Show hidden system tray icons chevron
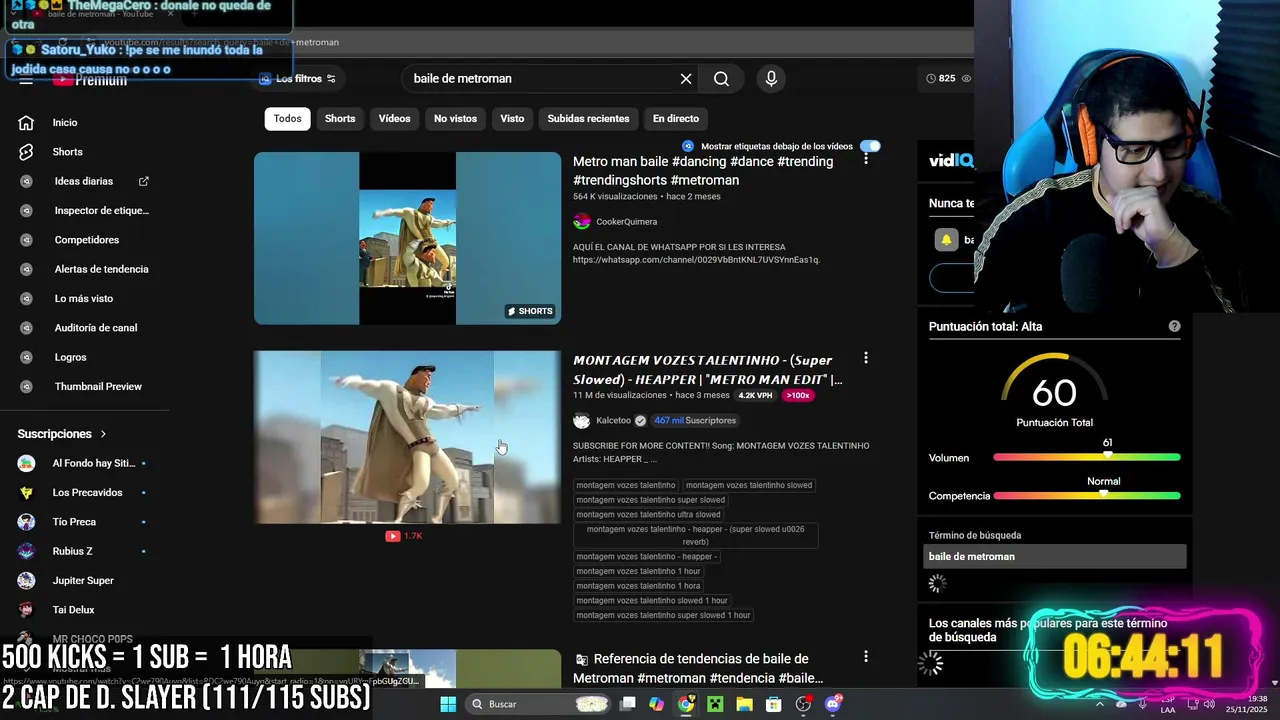1280x720 pixels. [1099, 704]
